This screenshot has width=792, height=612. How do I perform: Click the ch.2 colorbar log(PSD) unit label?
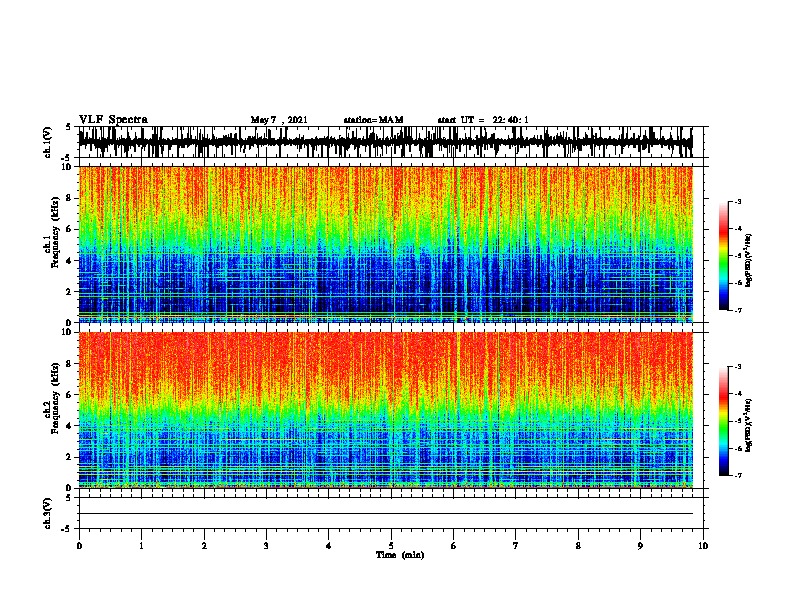tap(748, 425)
